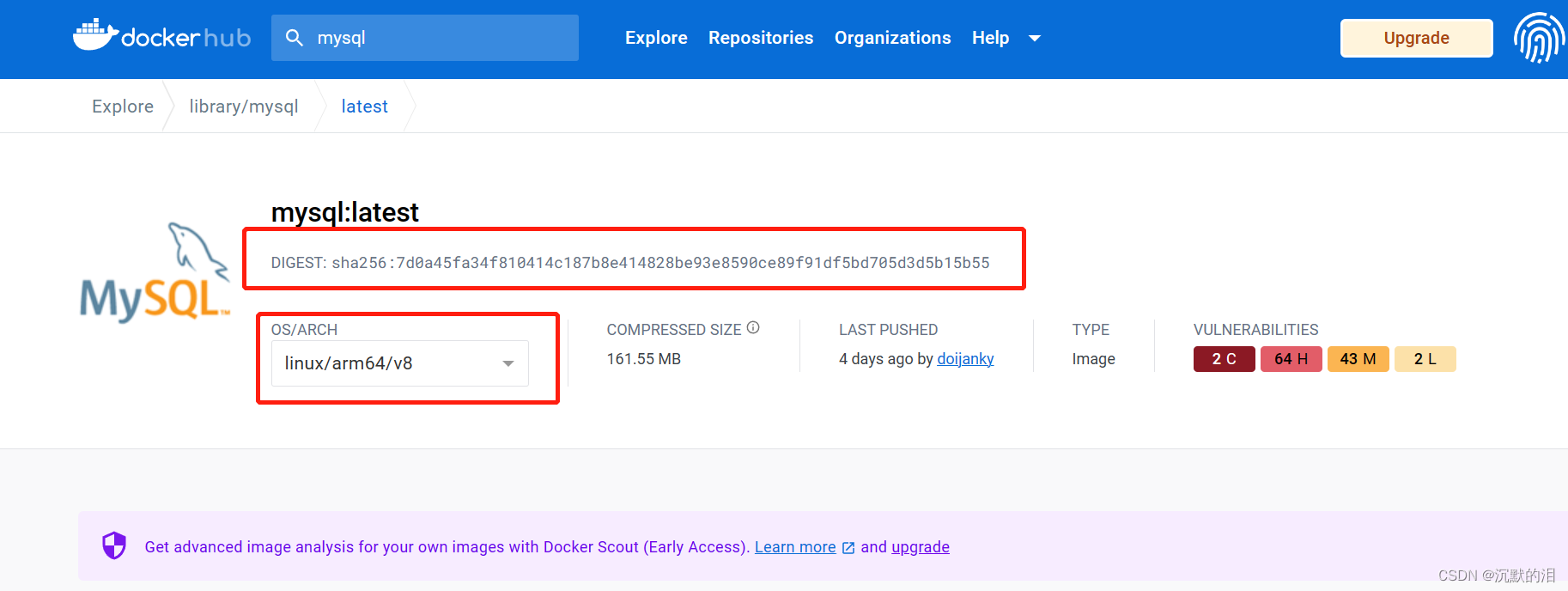
Task: Go to library/mysql breadcrumb
Action: coord(244,107)
